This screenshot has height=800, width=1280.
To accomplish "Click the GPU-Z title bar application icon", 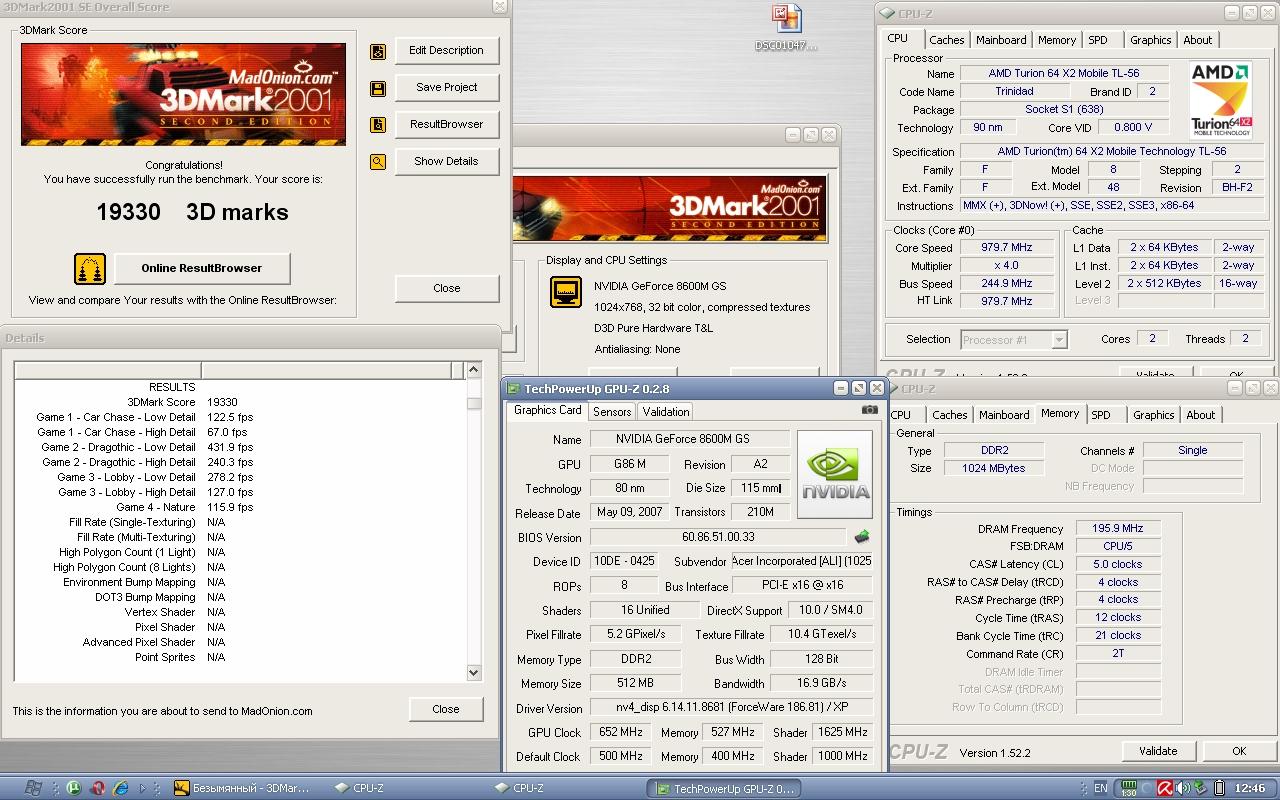I will 514,389.
